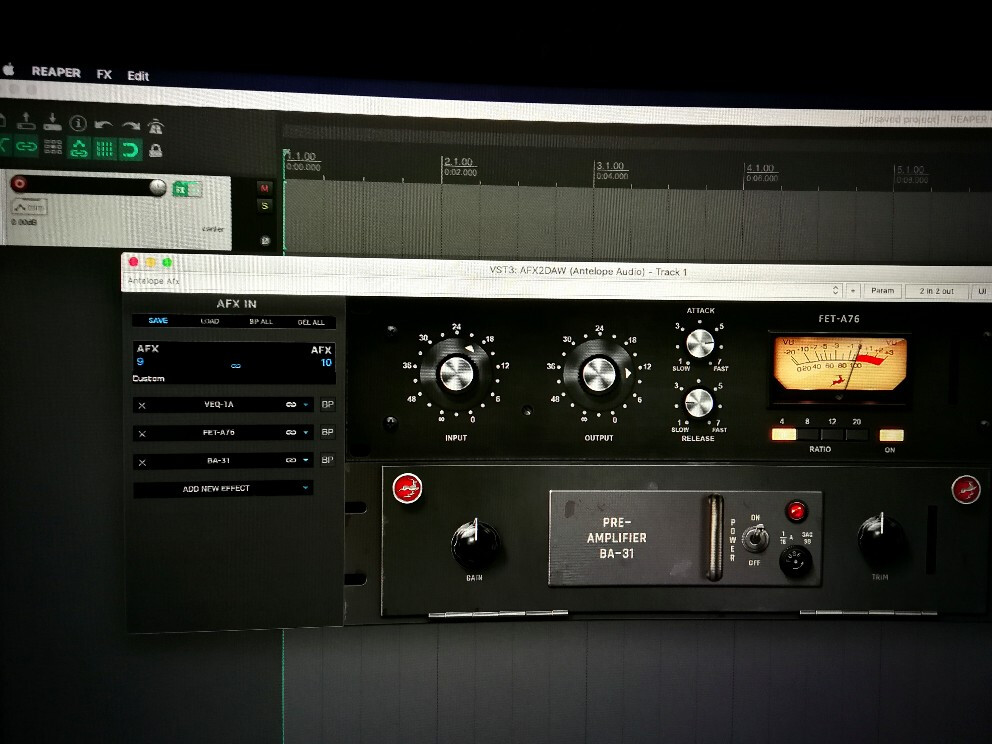
Task: Click the Param button
Action: [x=883, y=290]
